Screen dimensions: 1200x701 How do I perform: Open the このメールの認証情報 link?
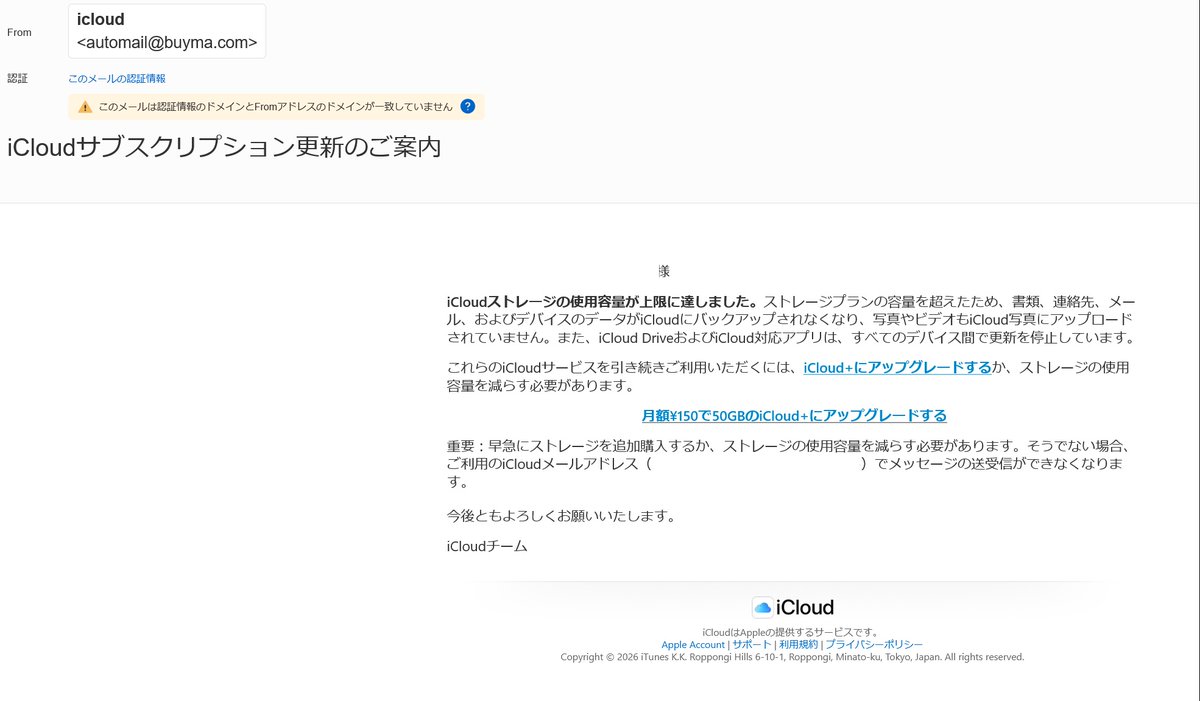pyautogui.click(x=117, y=78)
